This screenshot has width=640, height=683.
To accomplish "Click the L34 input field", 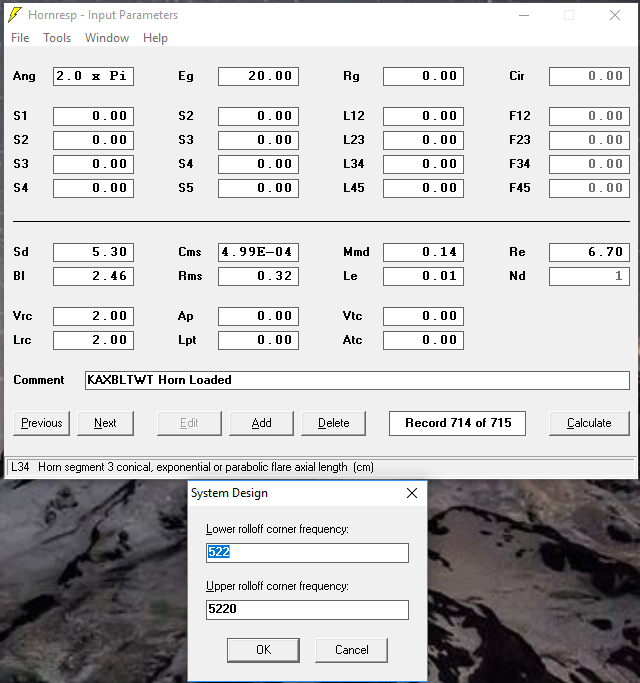I will 423,164.
